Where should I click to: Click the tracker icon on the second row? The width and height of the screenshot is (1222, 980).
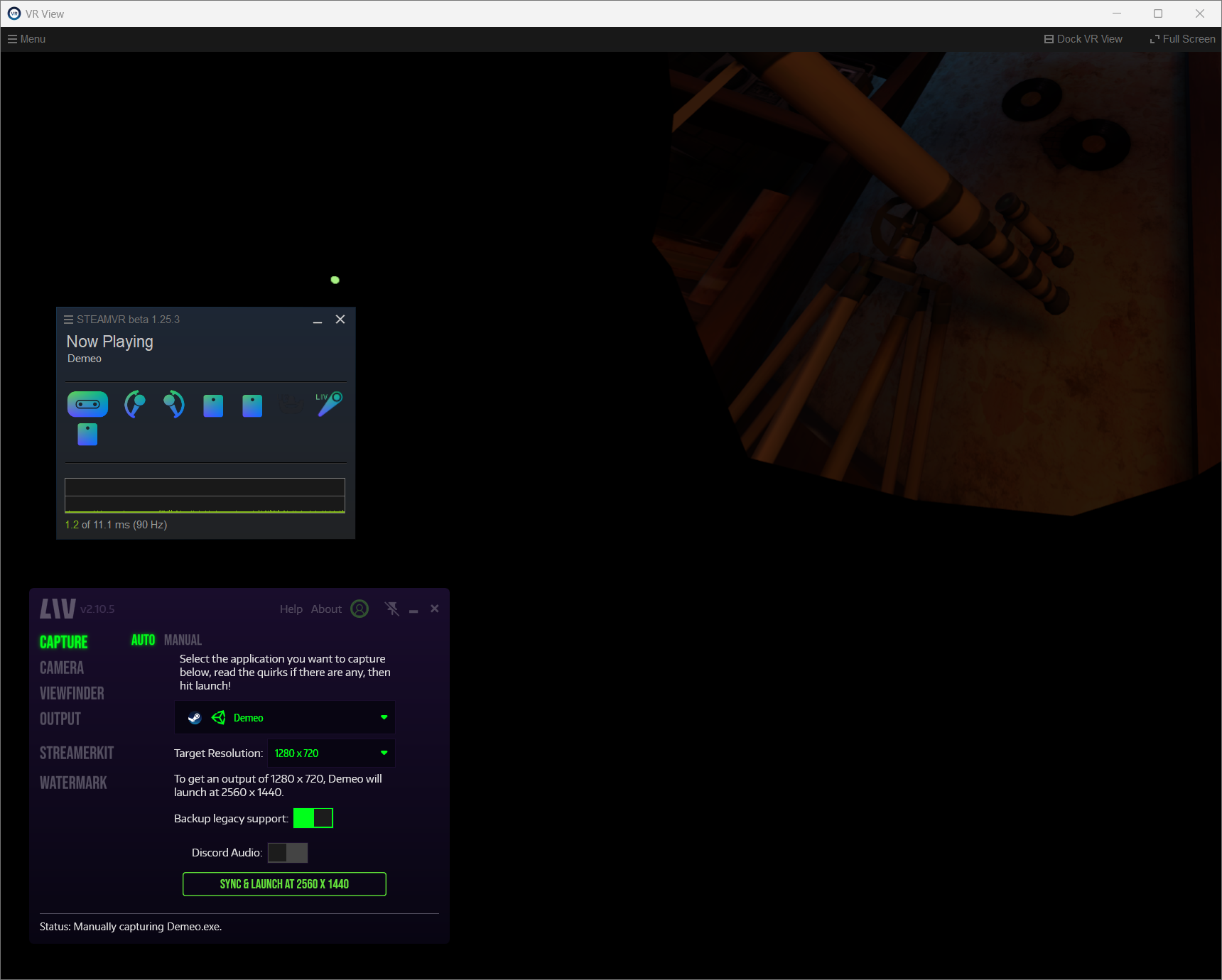87,434
